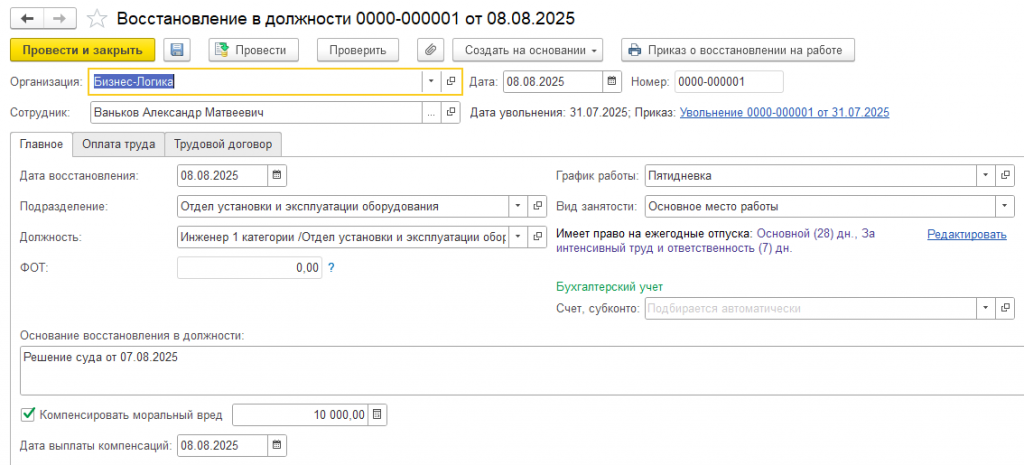Go back with the left arrow
The image size is (1024, 465).
[x=27, y=18]
